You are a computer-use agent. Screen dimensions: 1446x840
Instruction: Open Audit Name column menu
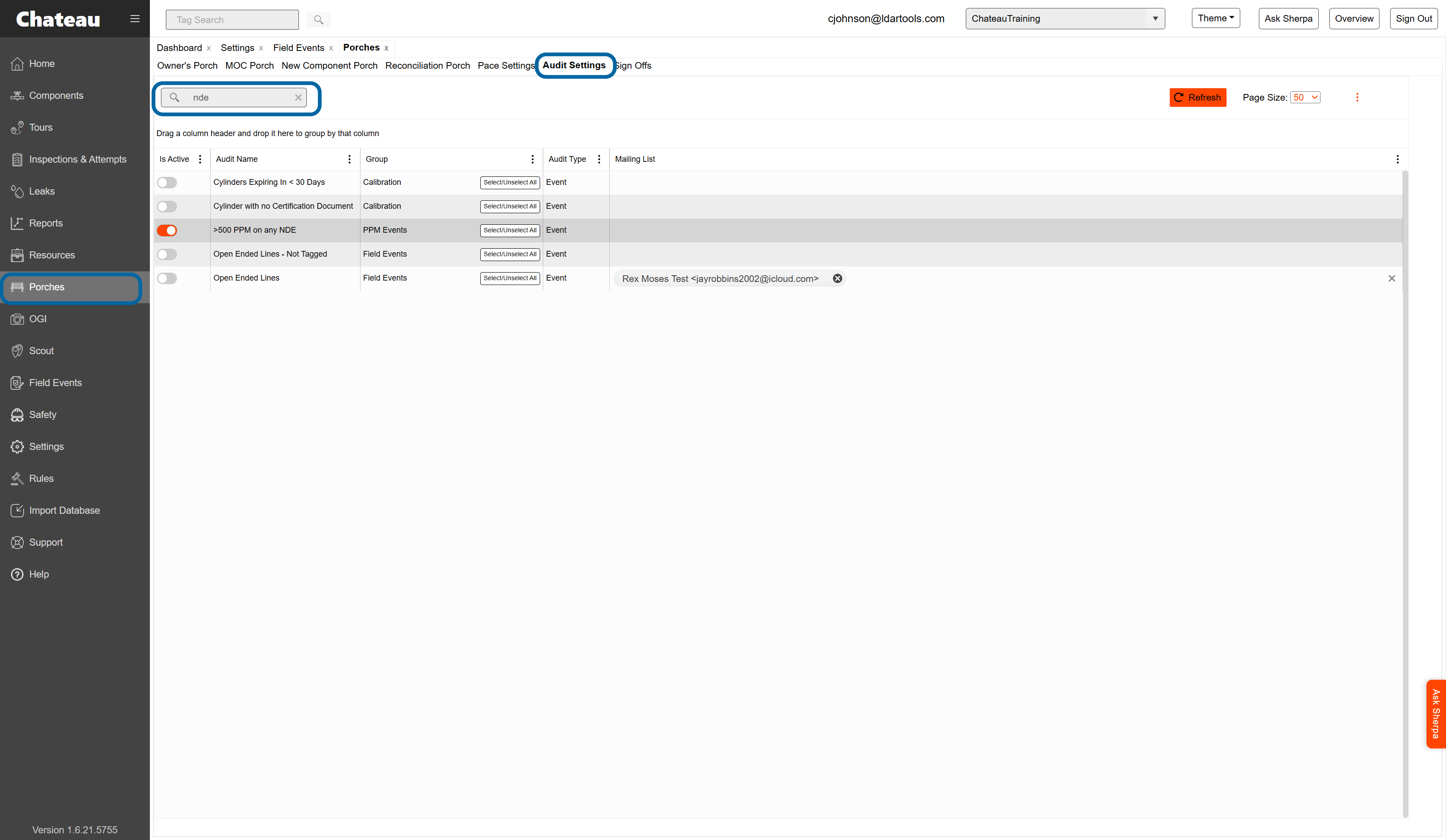point(349,160)
